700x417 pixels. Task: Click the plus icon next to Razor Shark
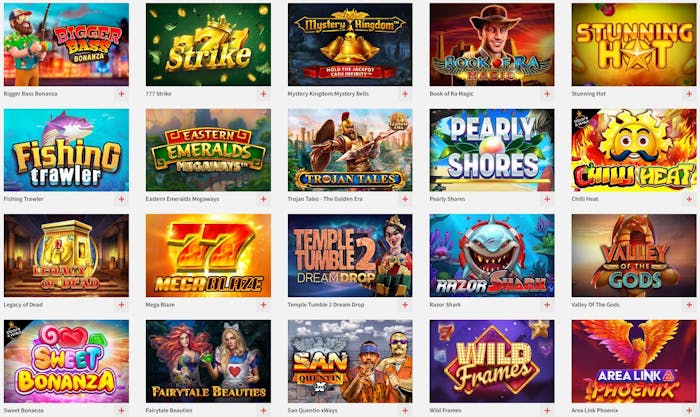(547, 304)
